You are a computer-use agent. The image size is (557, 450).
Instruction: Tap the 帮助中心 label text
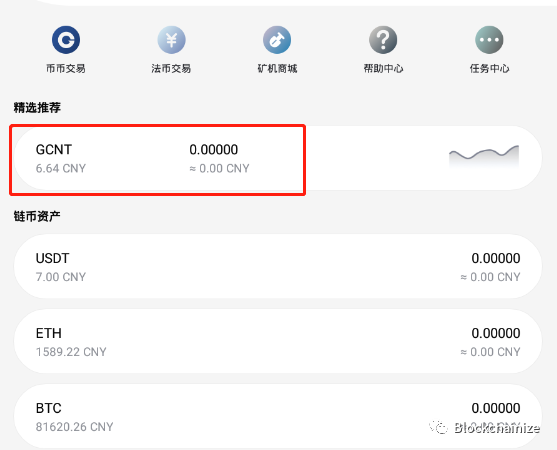pyautogui.click(x=383, y=68)
